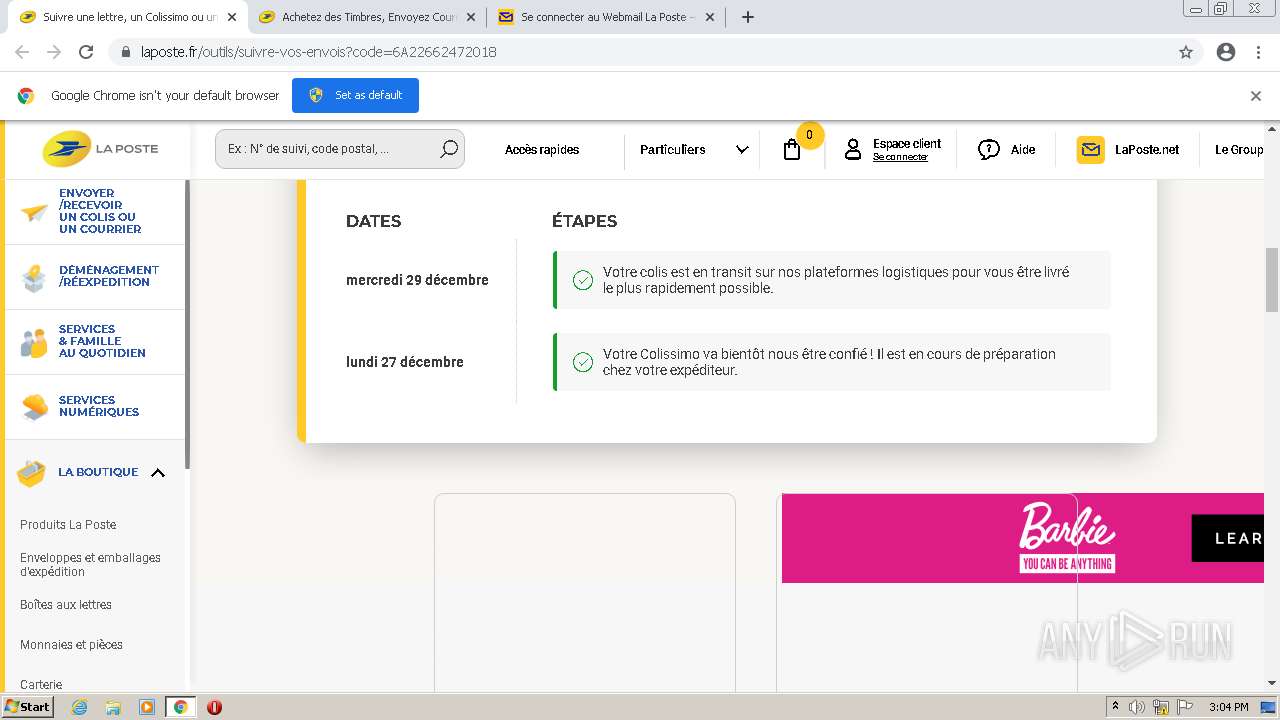Click the LEARN button on the Barbie ad
1280x720 pixels.
tap(1228, 538)
